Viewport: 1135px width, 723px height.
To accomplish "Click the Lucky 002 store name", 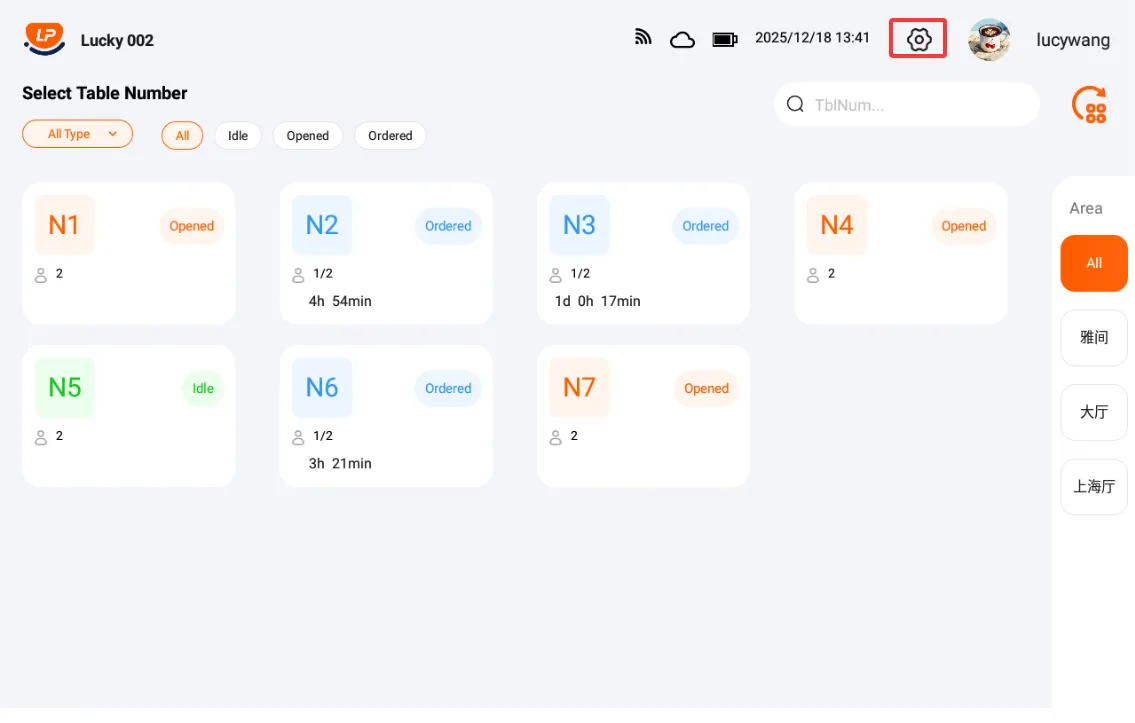I will coord(117,41).
